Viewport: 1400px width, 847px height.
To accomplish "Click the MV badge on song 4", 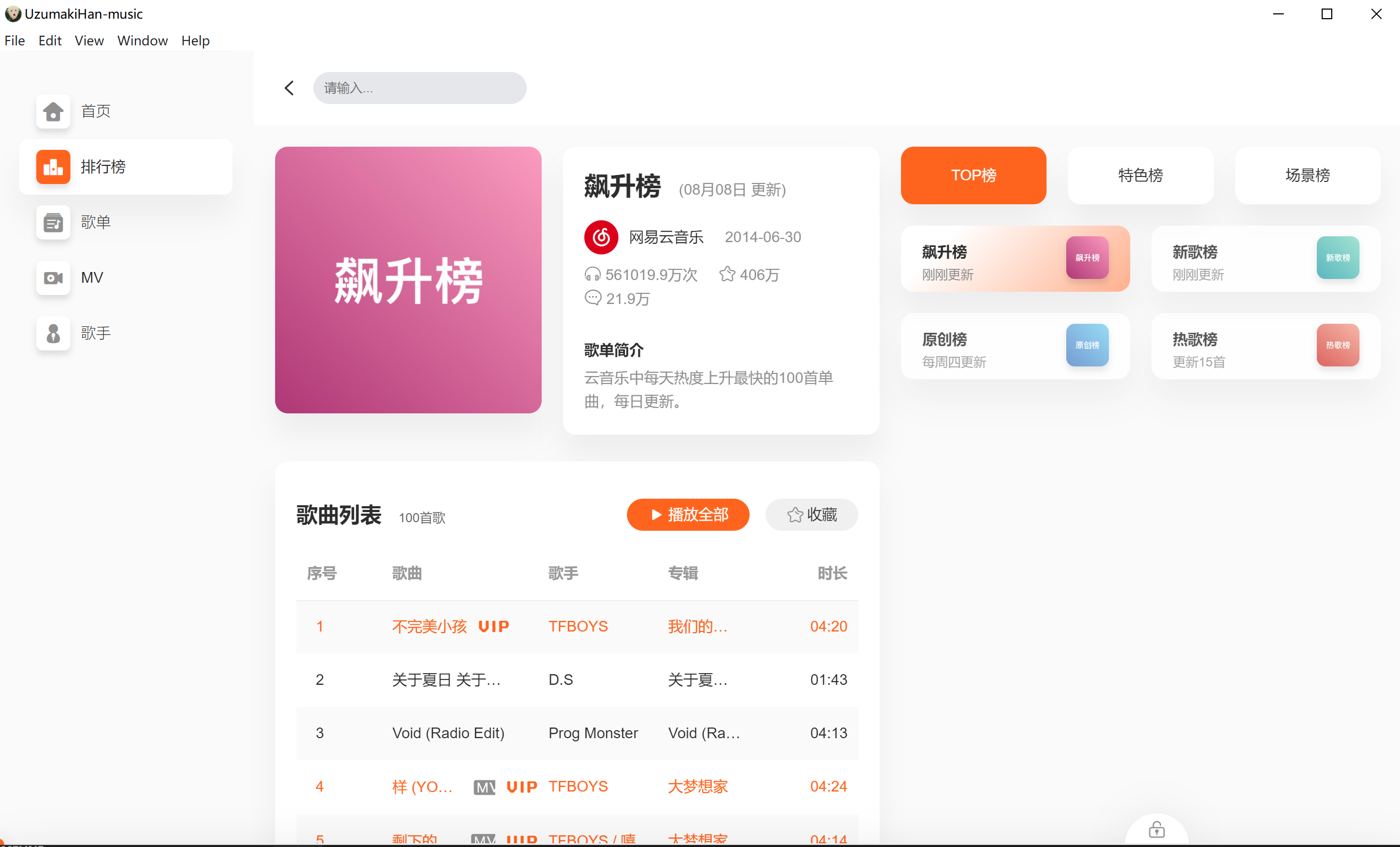I will 484,787.
